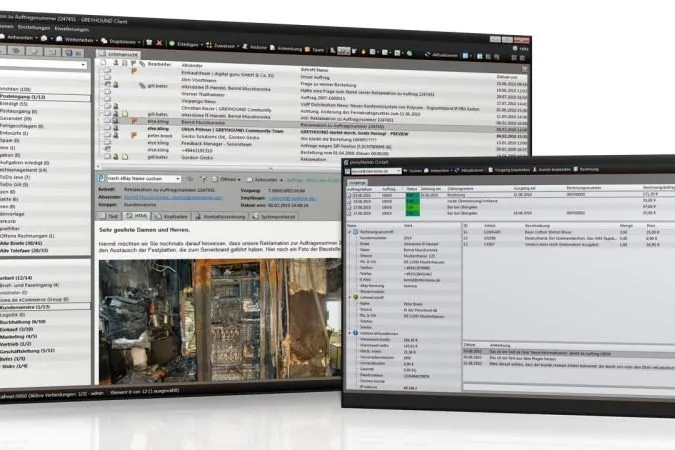This screenshot has width=675, height=450.
Task: Click the trash bin toolbar icon
Action: [149, 42]
